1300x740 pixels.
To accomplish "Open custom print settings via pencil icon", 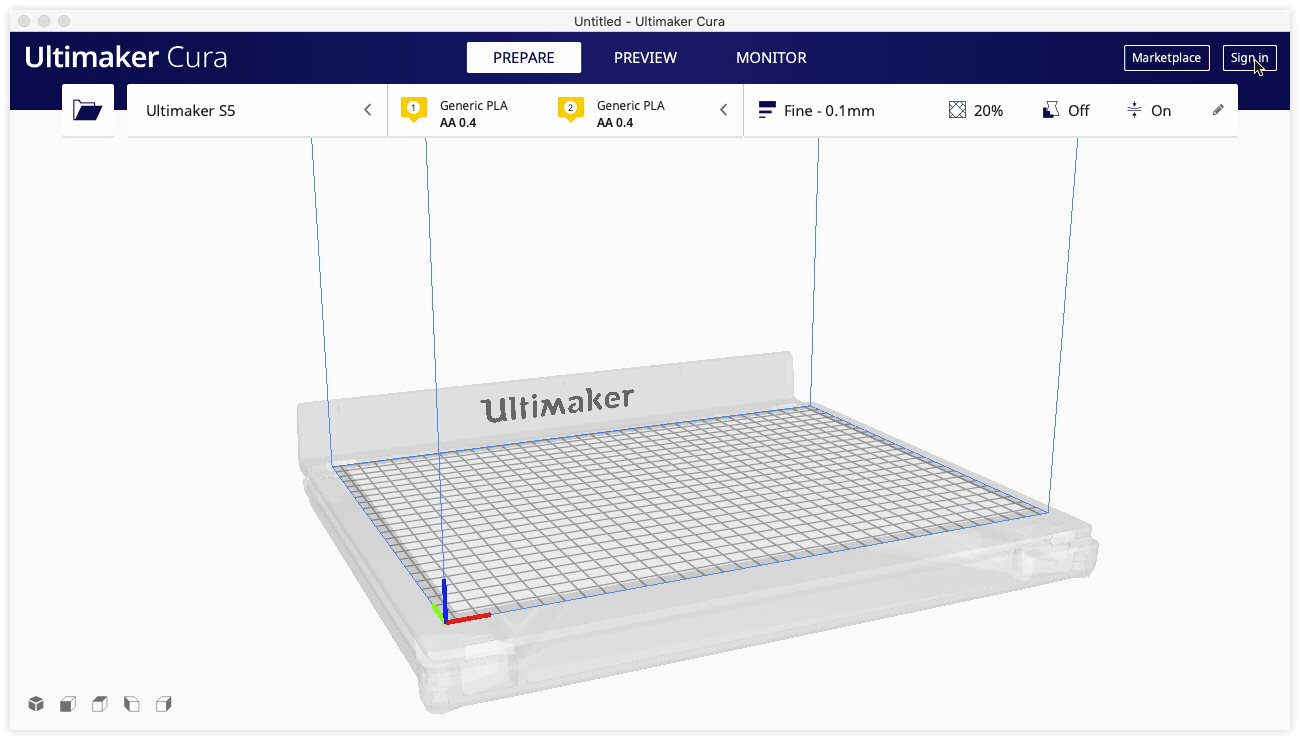I will tap(1218, 109).
